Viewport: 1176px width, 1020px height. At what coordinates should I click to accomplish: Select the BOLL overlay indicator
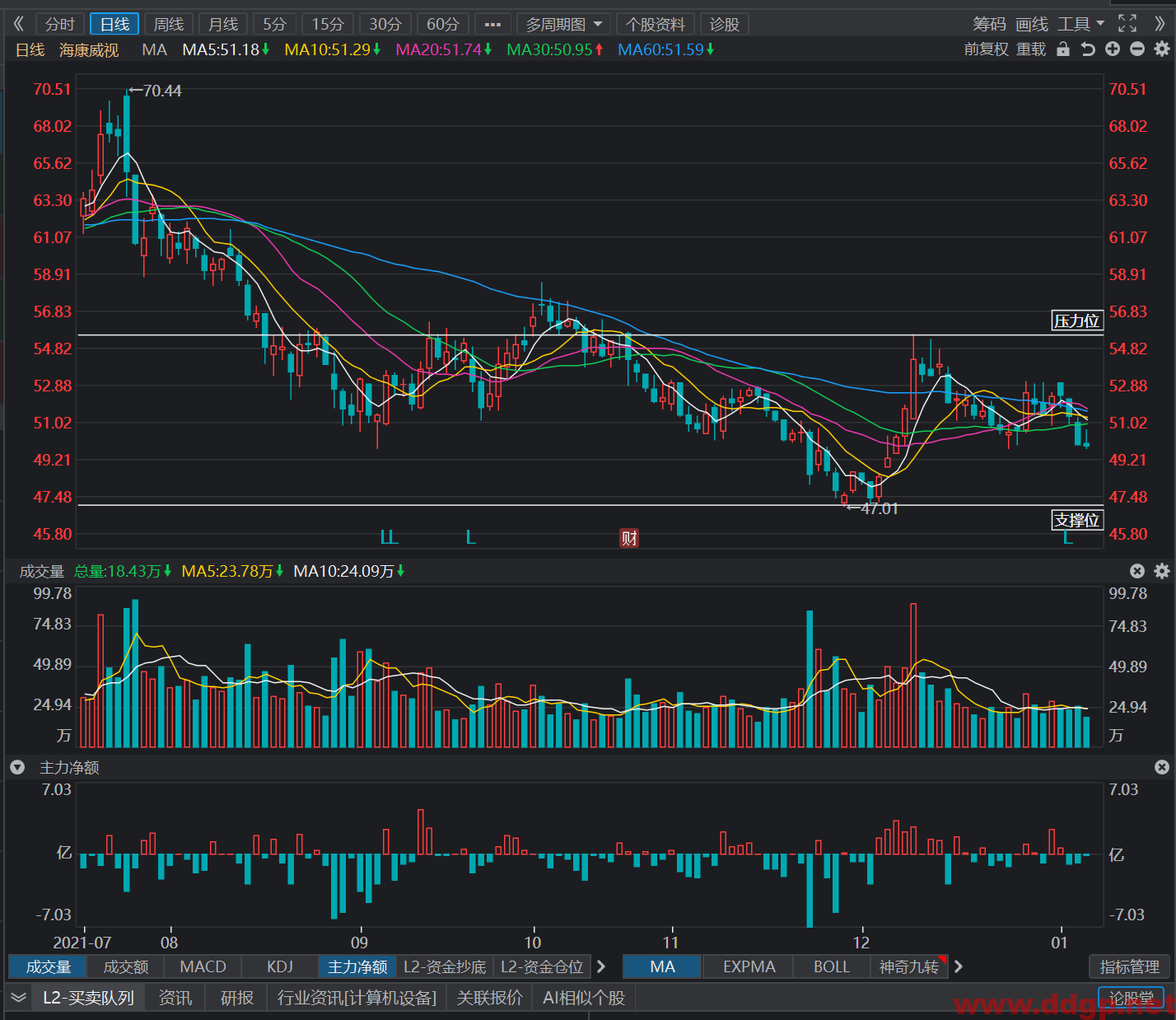pos(832,966)
